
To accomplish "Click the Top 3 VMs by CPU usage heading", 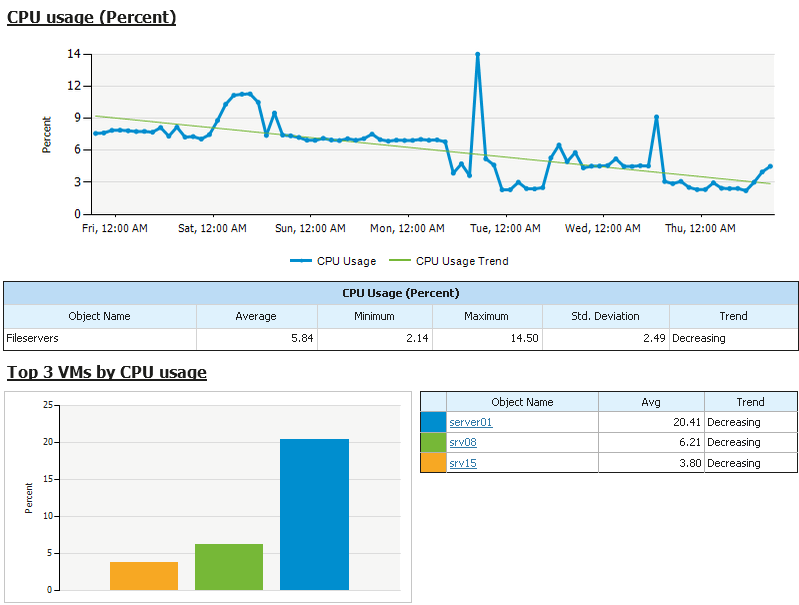I will tap(106, 372).
